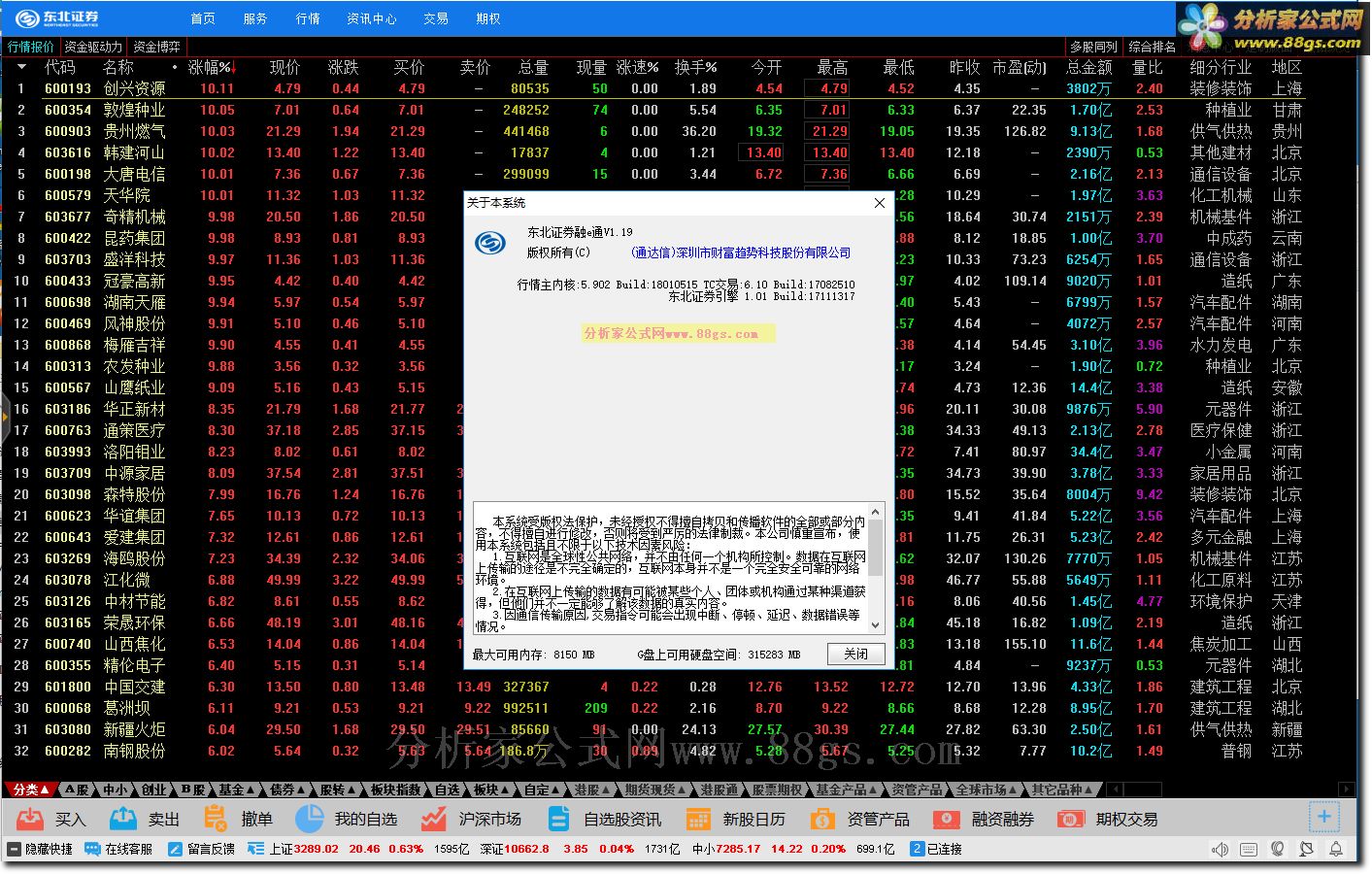Open 沪深市场 chart icon
The height and width of the screenshot is (874, 1372).
(x=433, y=819)
